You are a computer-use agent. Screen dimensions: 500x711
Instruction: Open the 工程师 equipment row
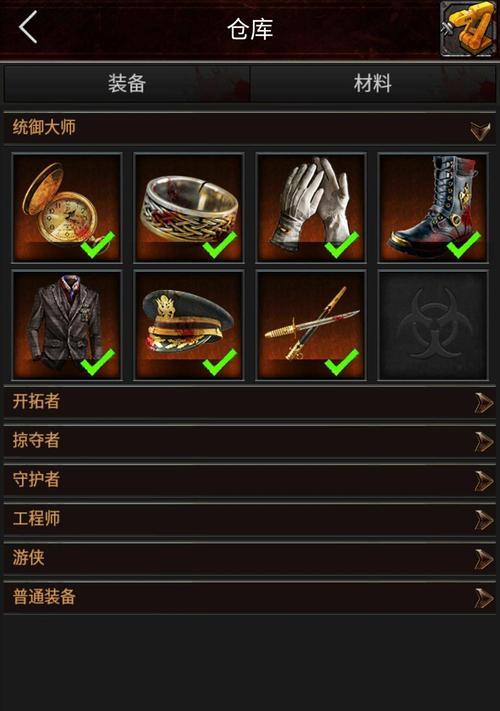coord(250,519)
